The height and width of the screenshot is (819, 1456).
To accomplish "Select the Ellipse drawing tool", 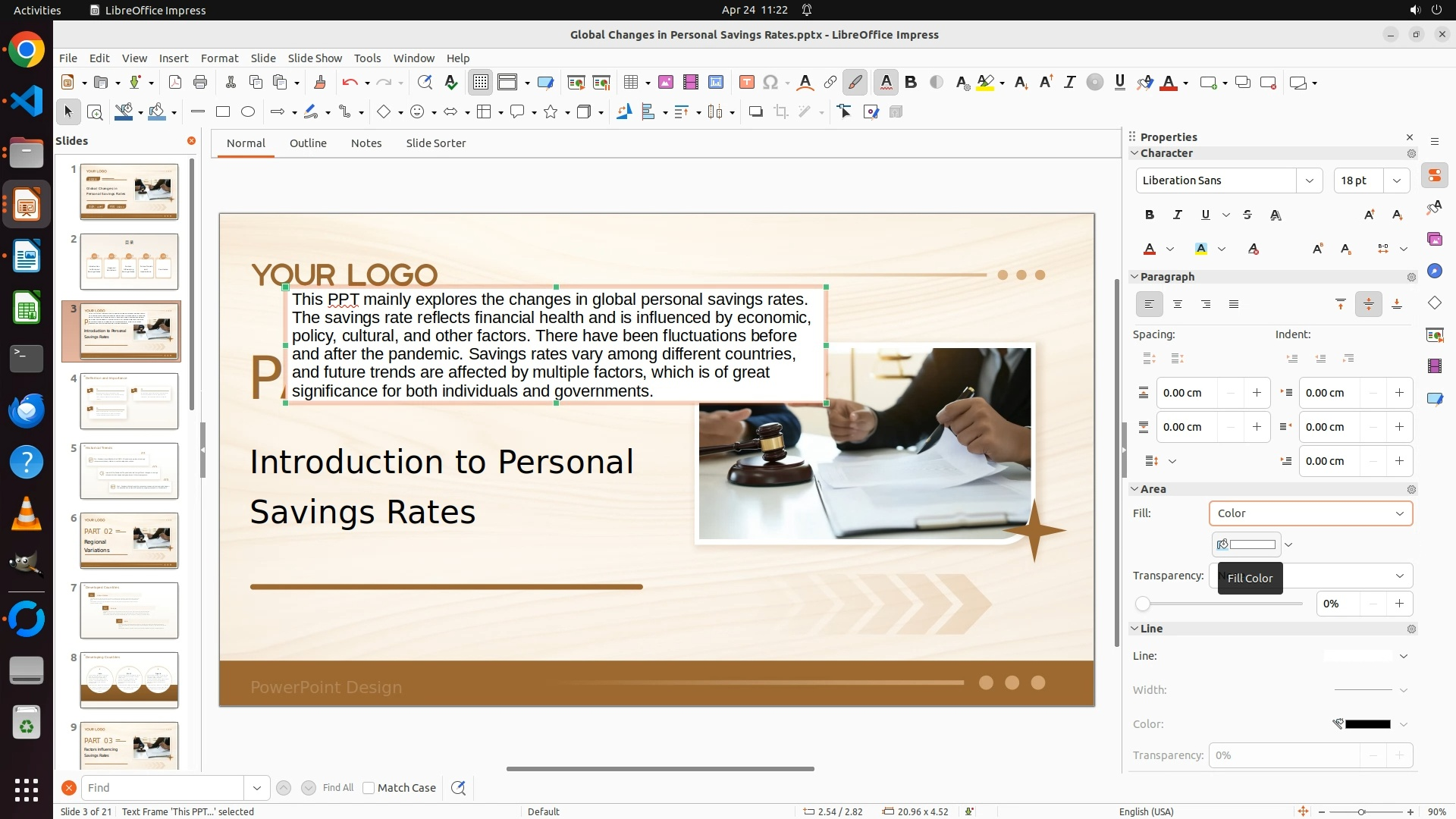I will coord(248,112).
